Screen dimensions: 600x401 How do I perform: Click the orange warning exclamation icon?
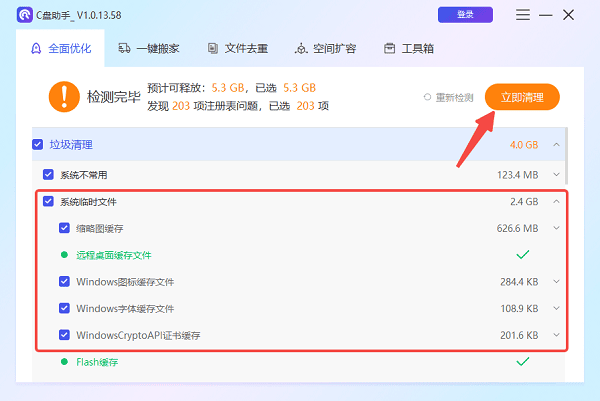tap(63, 97)
